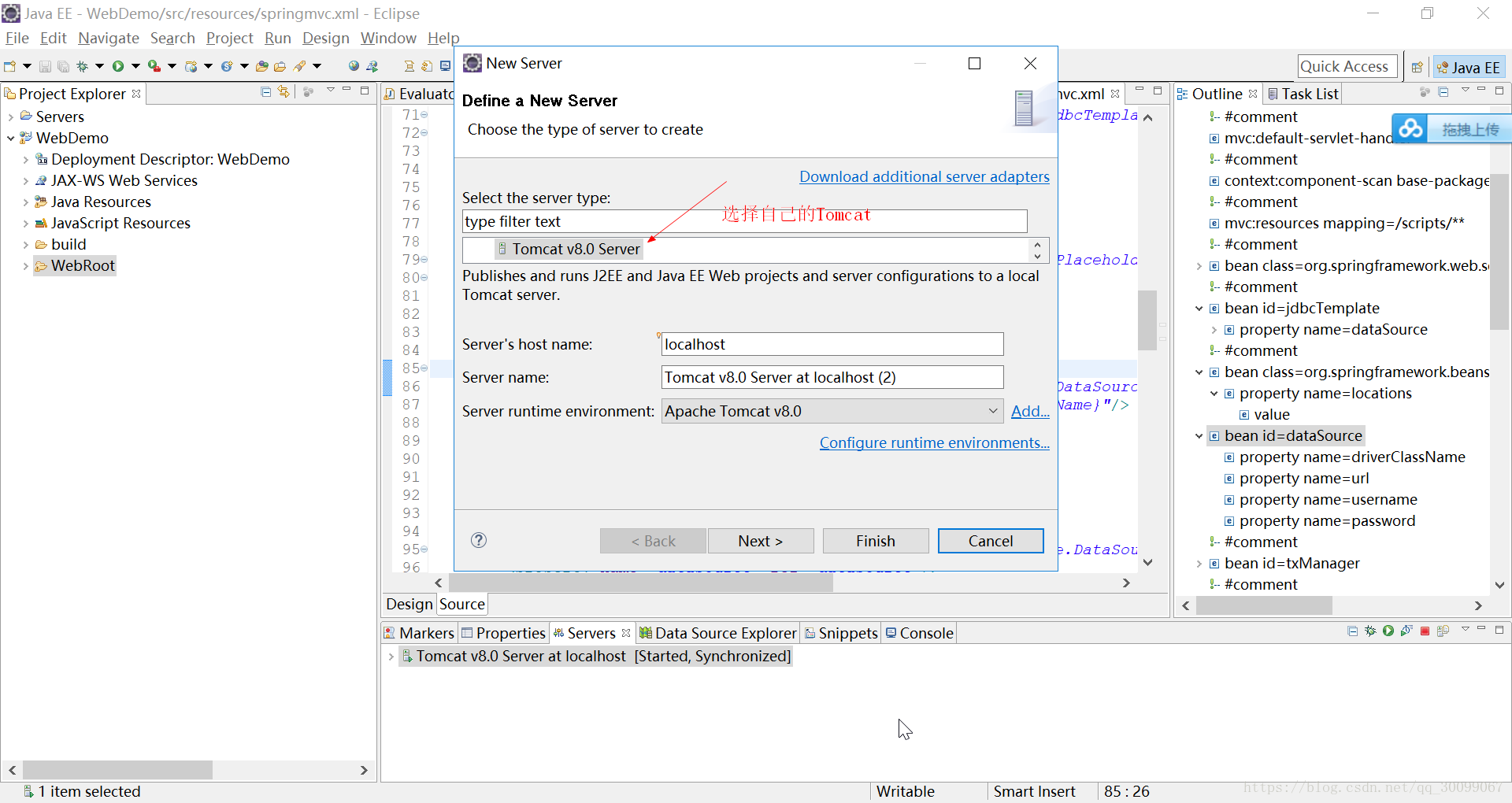
Task: Select Tomcat v8.0 Server type item
Action: click(569, 249)
